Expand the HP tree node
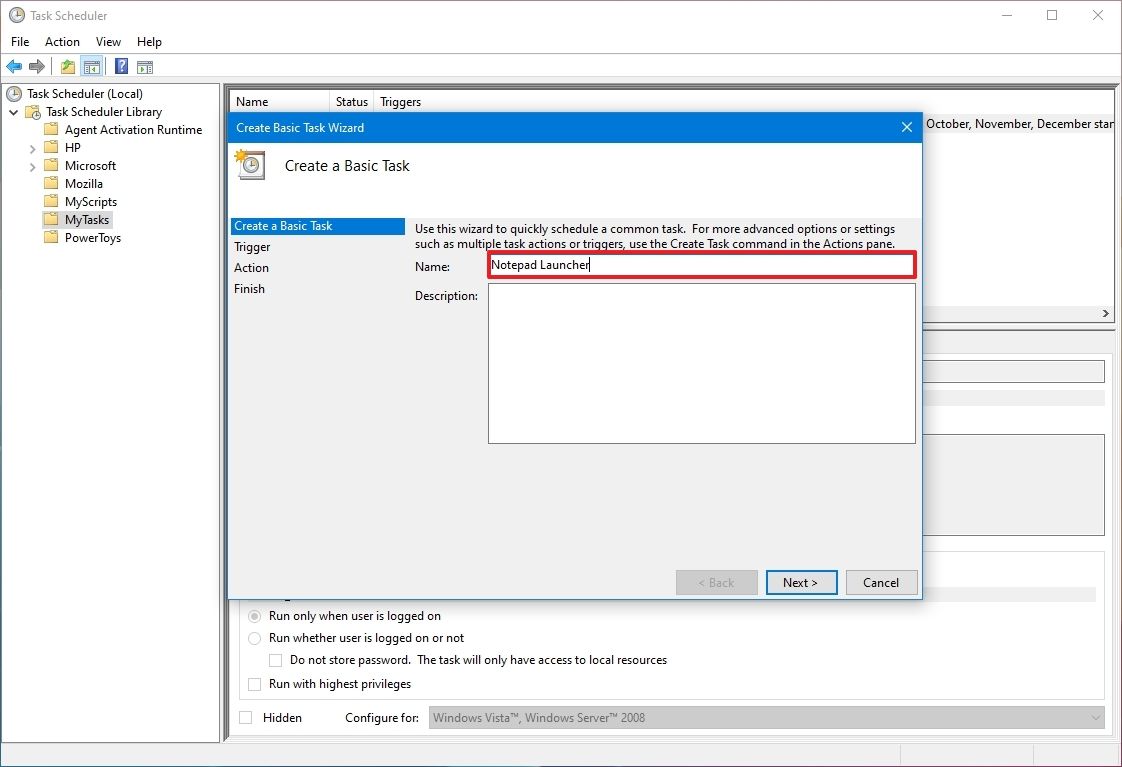The height and width of the screenshot is (767, 1122). [x=33, y=147]
